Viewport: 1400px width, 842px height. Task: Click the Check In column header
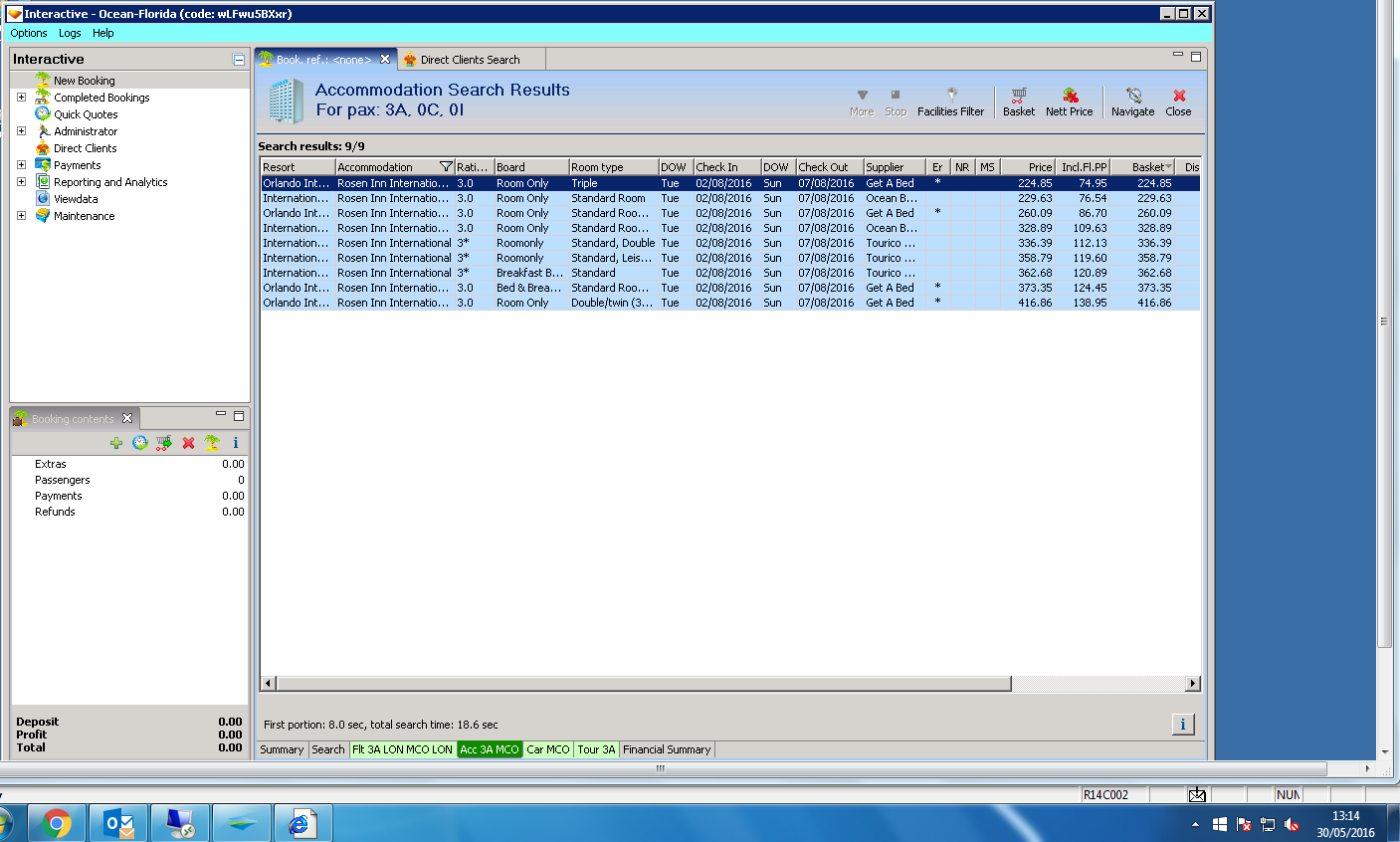(727, 166)
